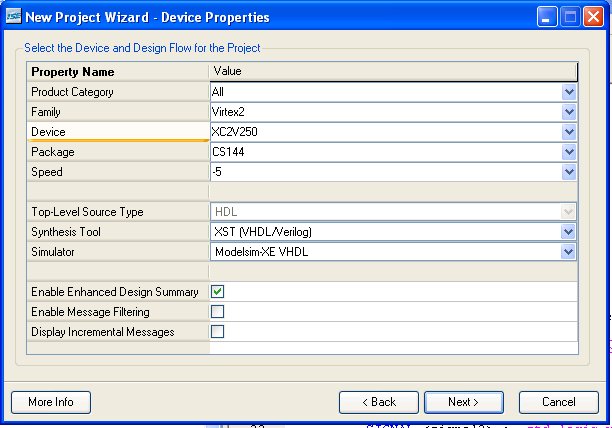Image resolution: width=612 pixels, height=428 pixels.
Task: Select the Simulator label cell
Action: click(118, 252)
